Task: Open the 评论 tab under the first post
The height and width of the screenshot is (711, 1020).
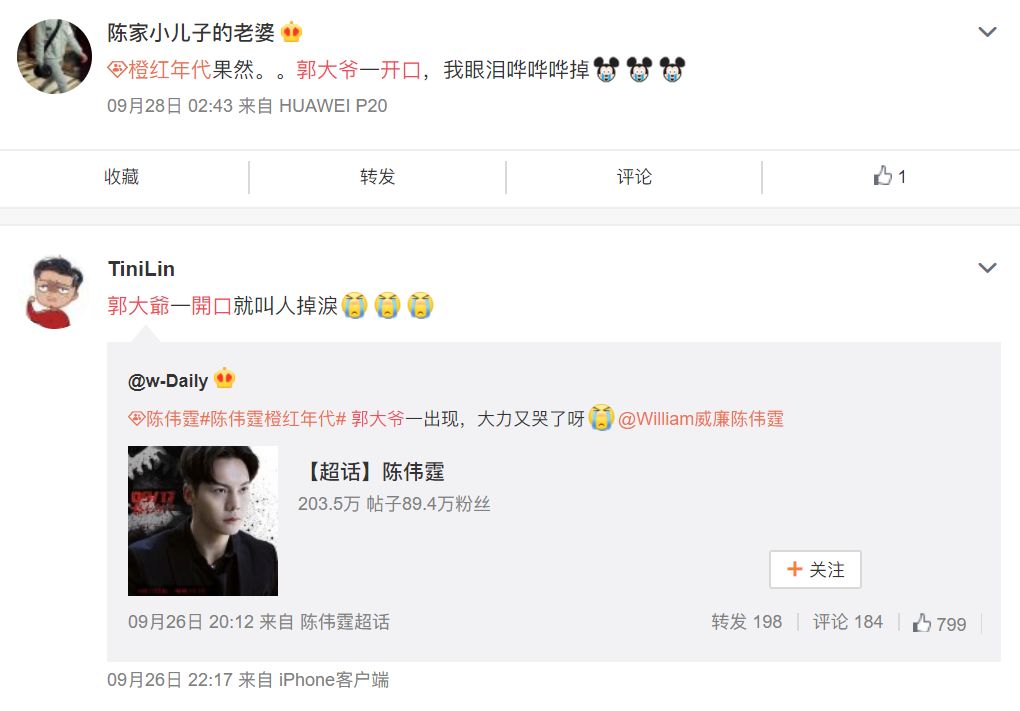Action: pos(634,177)
